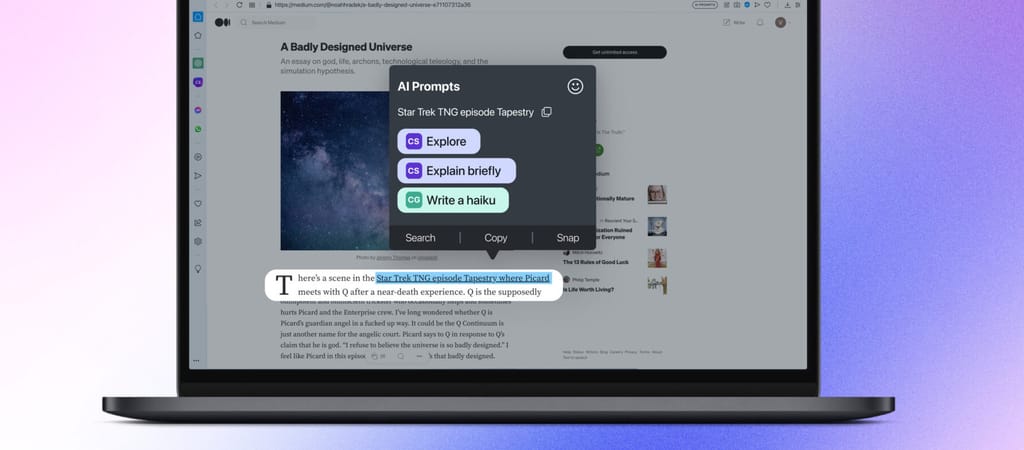Open the Medium notifications bell
This screenshot has width=1024, height=450.
tap(760, 22)
